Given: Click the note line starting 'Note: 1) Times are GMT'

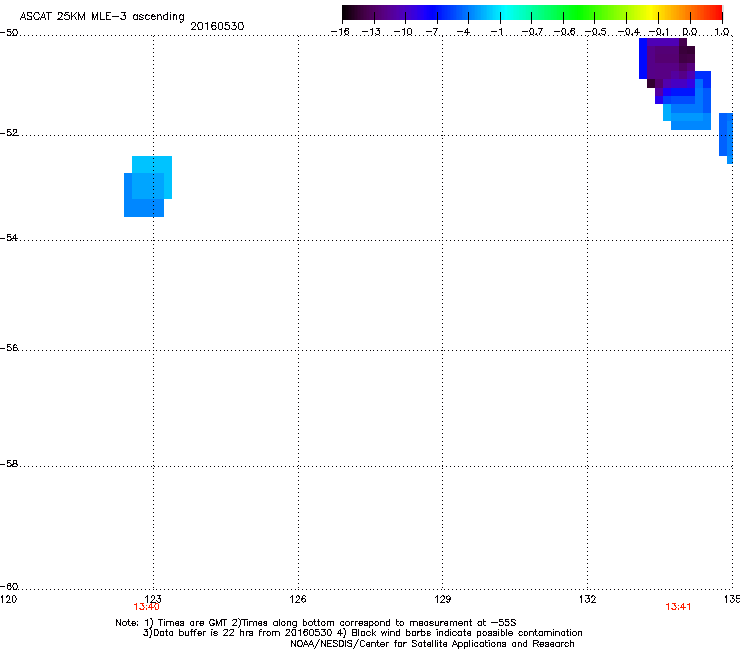Looking at the screenshot, I should coord(316,623).
